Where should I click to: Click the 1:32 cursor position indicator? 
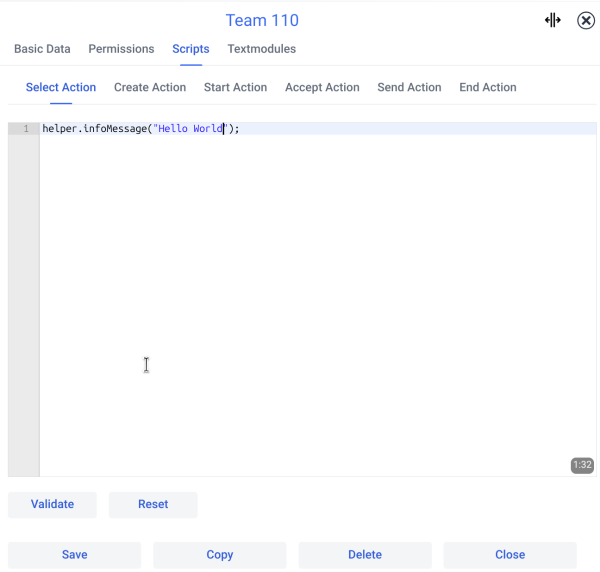point(582,465)
